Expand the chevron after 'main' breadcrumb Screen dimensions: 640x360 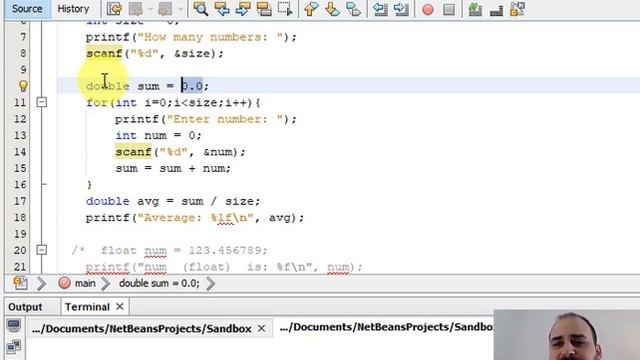(x=106, y=283)
